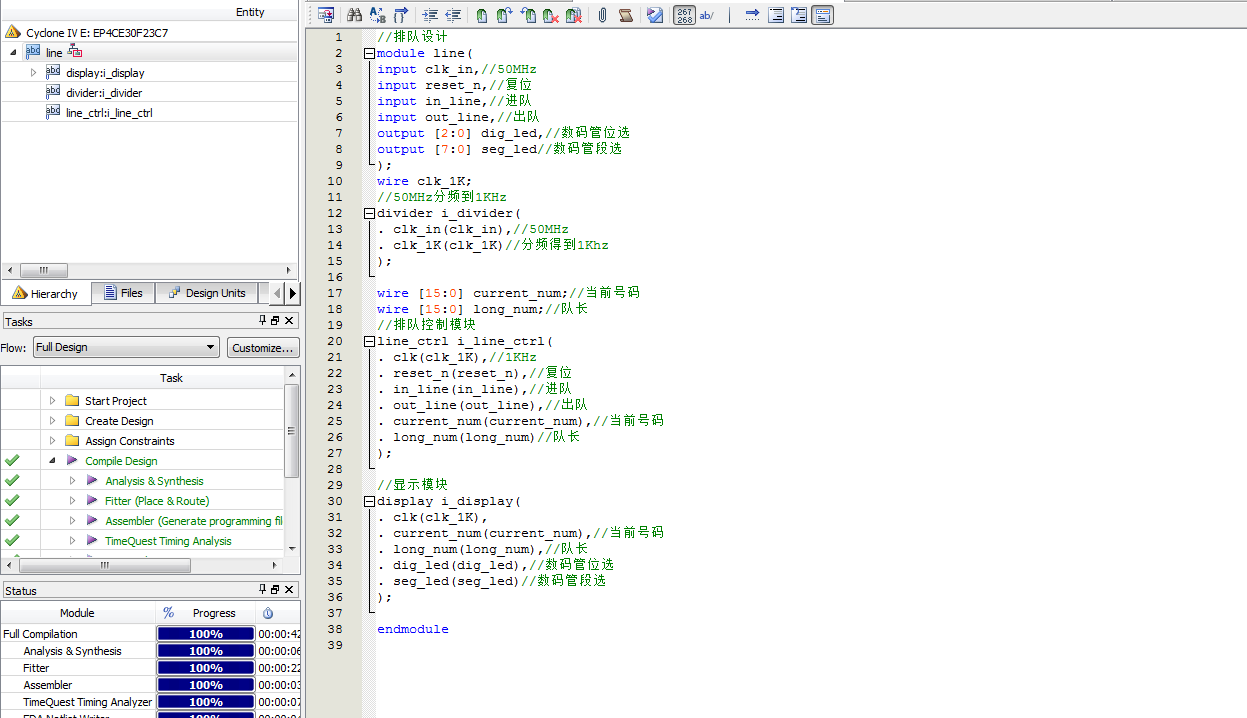Collapse the 'module line' code fold marker
Screen dimensions: 1247x718
(x=369, y=53)
